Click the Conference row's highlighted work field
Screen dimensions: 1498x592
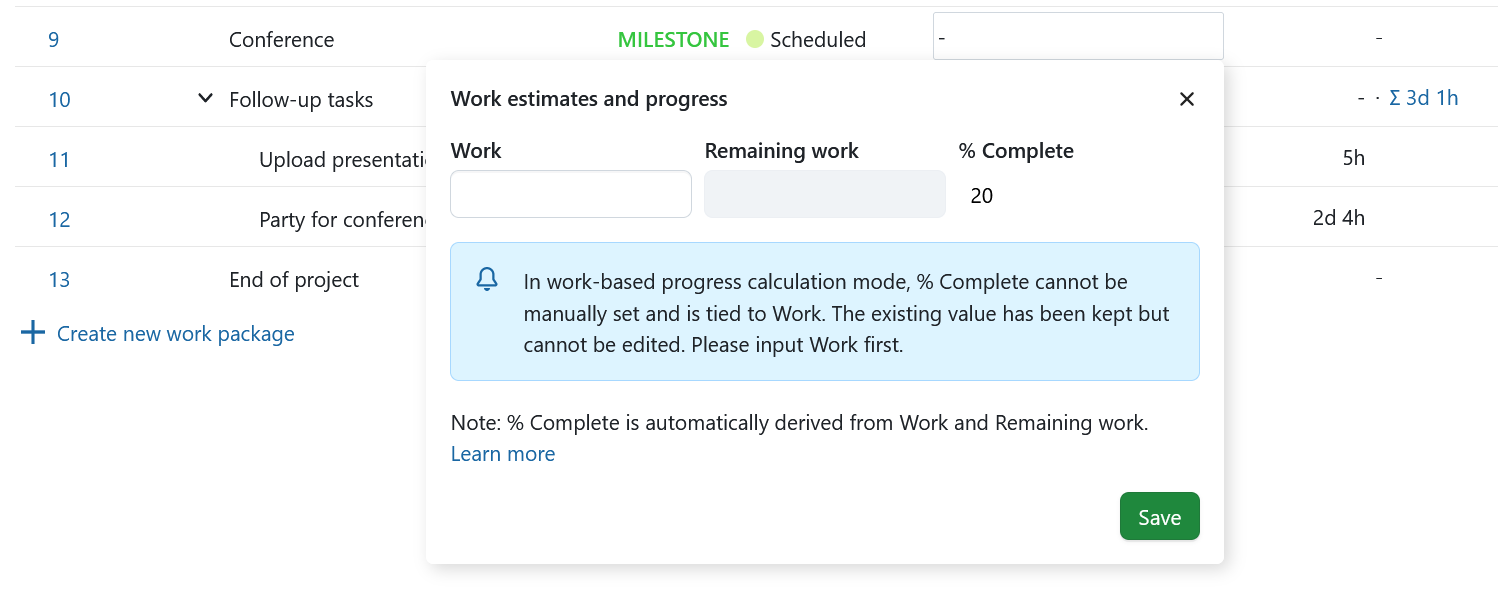coord(1077,37)
